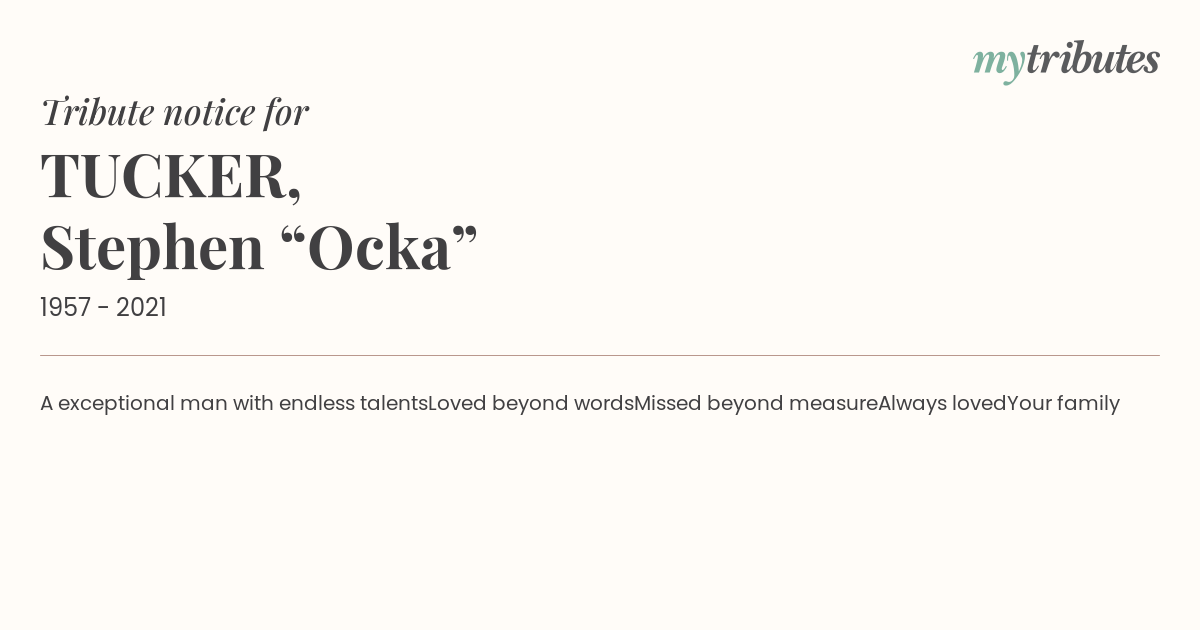Click the birth year 1957
The image size is (1200, 630).
66,307
